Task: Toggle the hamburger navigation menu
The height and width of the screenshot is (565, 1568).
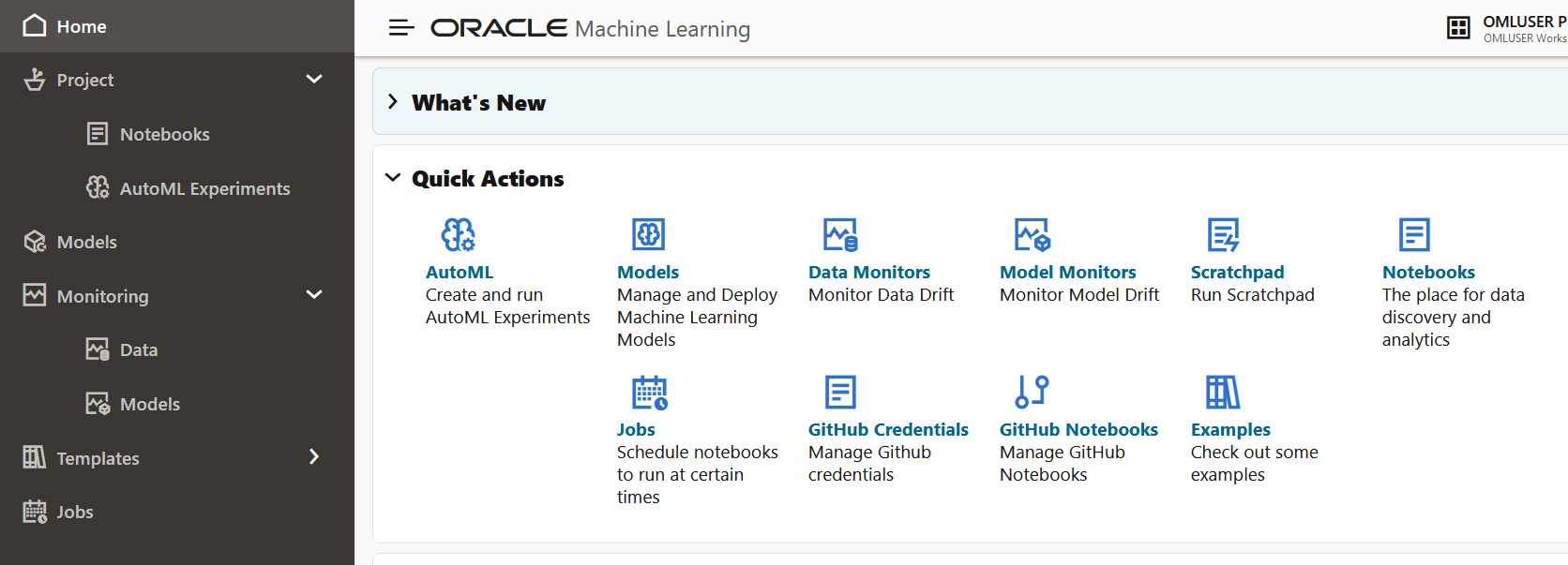Action: pyautogui.click(x=401, y=28)
